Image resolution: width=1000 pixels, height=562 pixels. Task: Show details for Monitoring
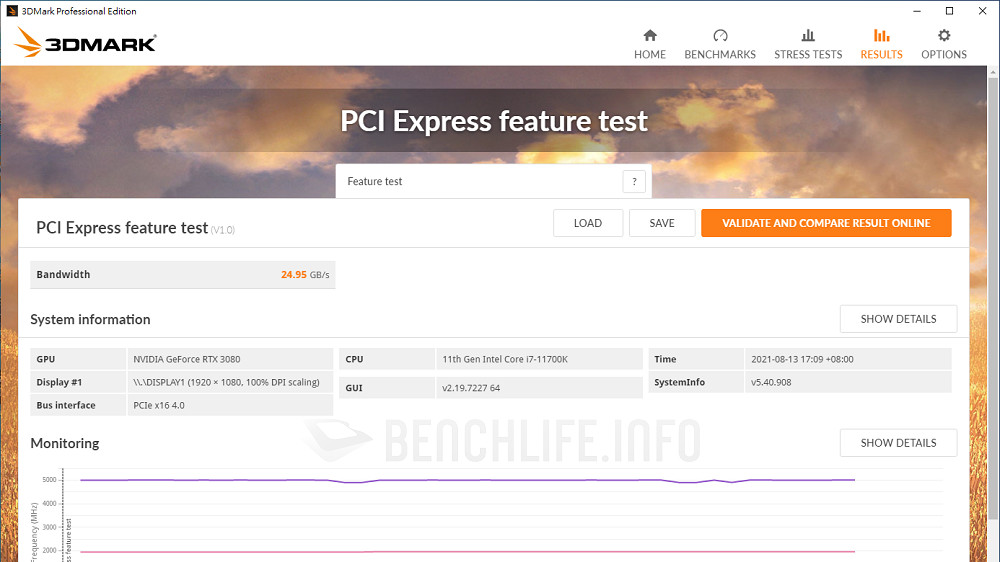898,443
